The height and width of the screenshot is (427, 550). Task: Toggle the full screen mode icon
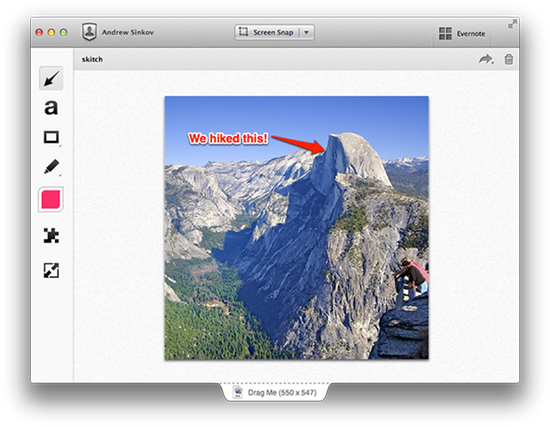pyautogui.click(x=512, y=24)
